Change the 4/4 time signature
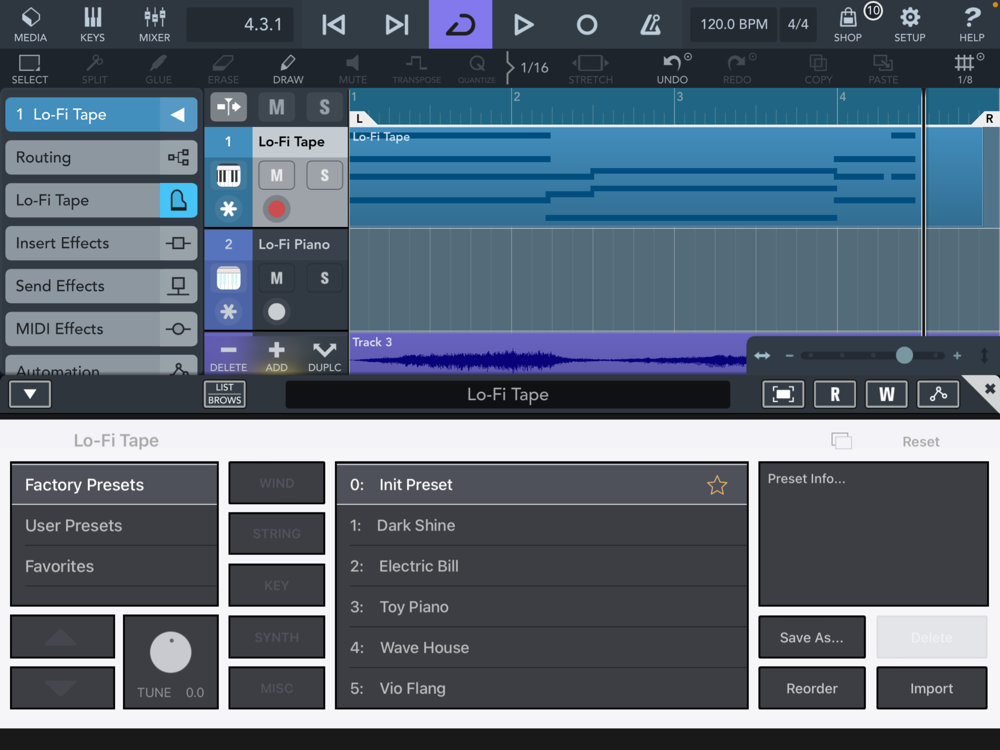 798,24
